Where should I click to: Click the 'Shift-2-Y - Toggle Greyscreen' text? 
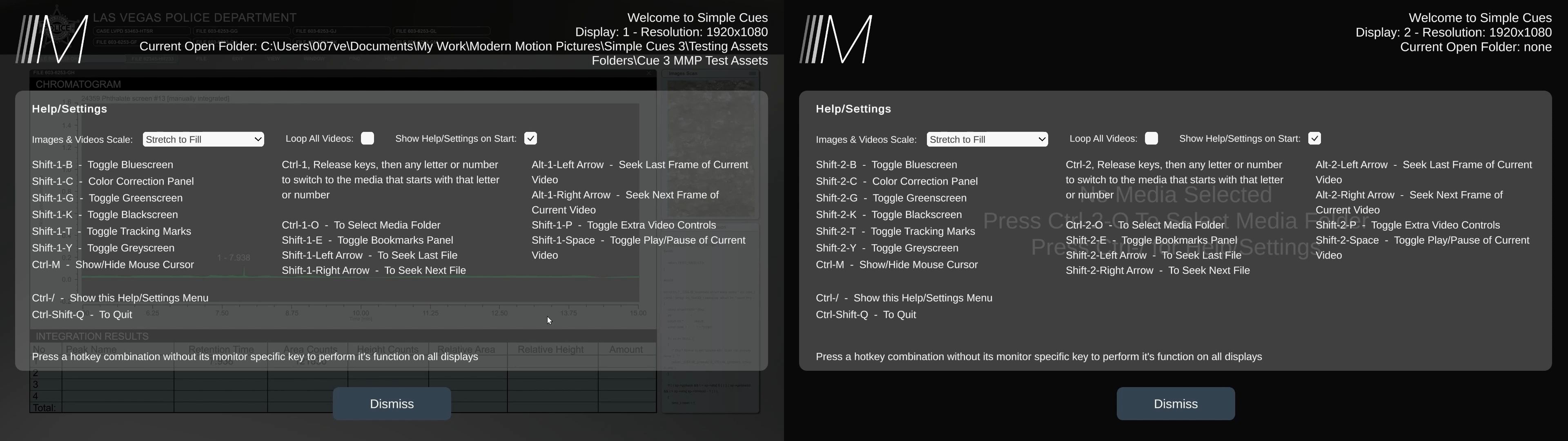(887, 248)
